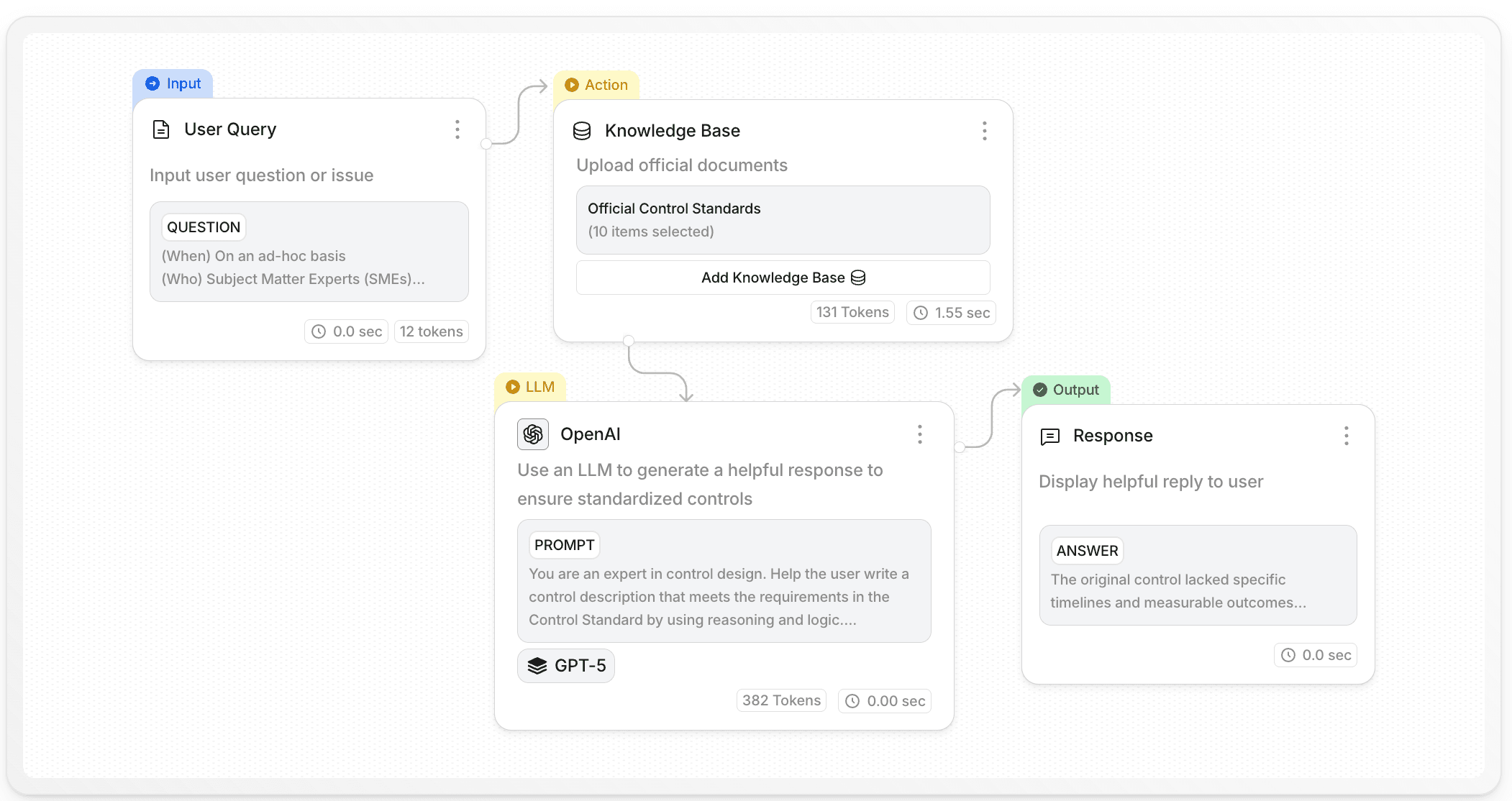Open the OpenAI node options menu
The image size is (1512, 801).
(x=919, y=434)
